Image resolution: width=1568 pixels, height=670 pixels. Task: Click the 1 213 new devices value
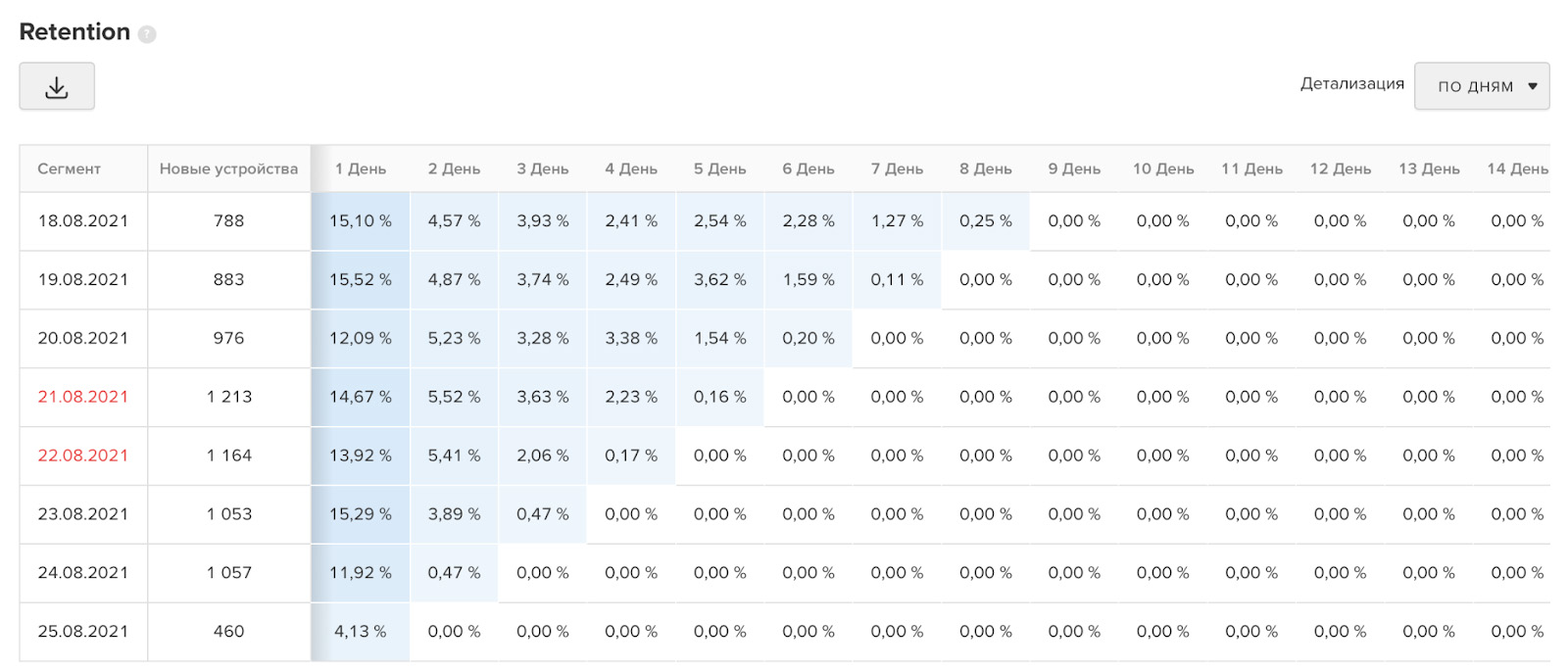pyautogui.click(x=229, y=397)
